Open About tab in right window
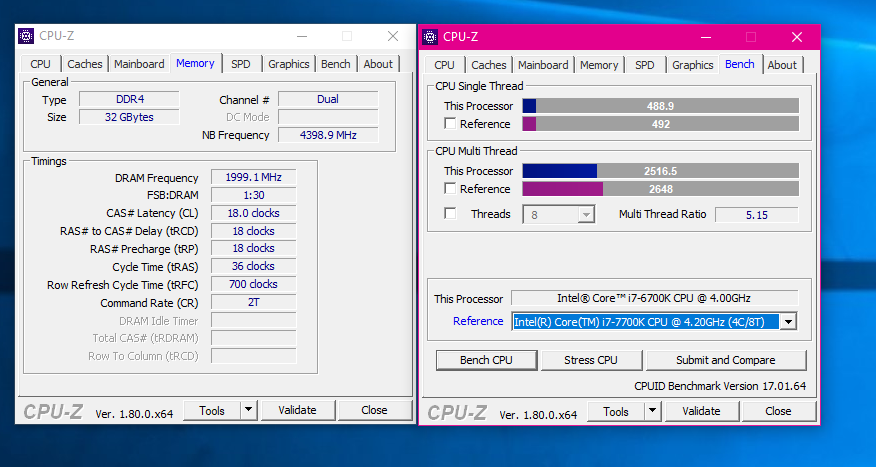876x467 pixels. tap(782, 65)
